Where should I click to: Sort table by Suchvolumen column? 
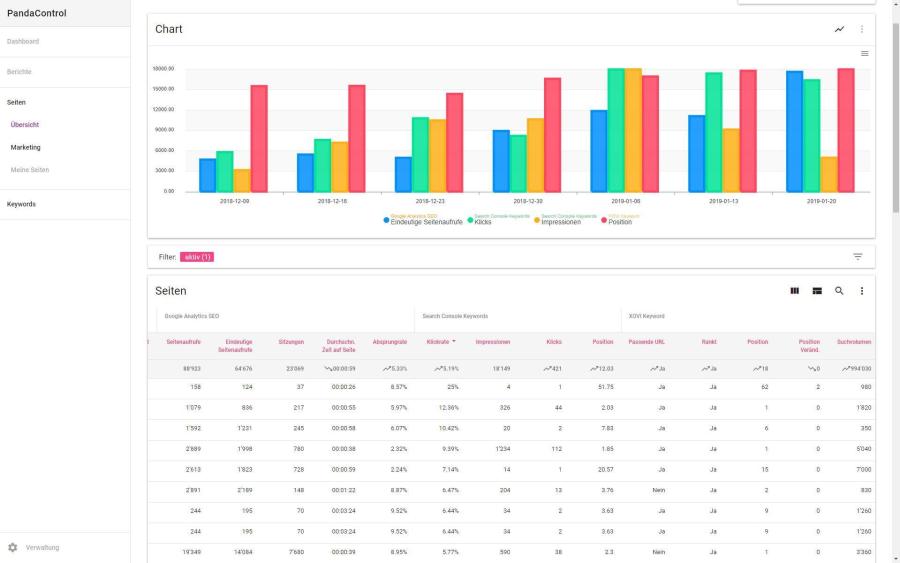point(853,342)
